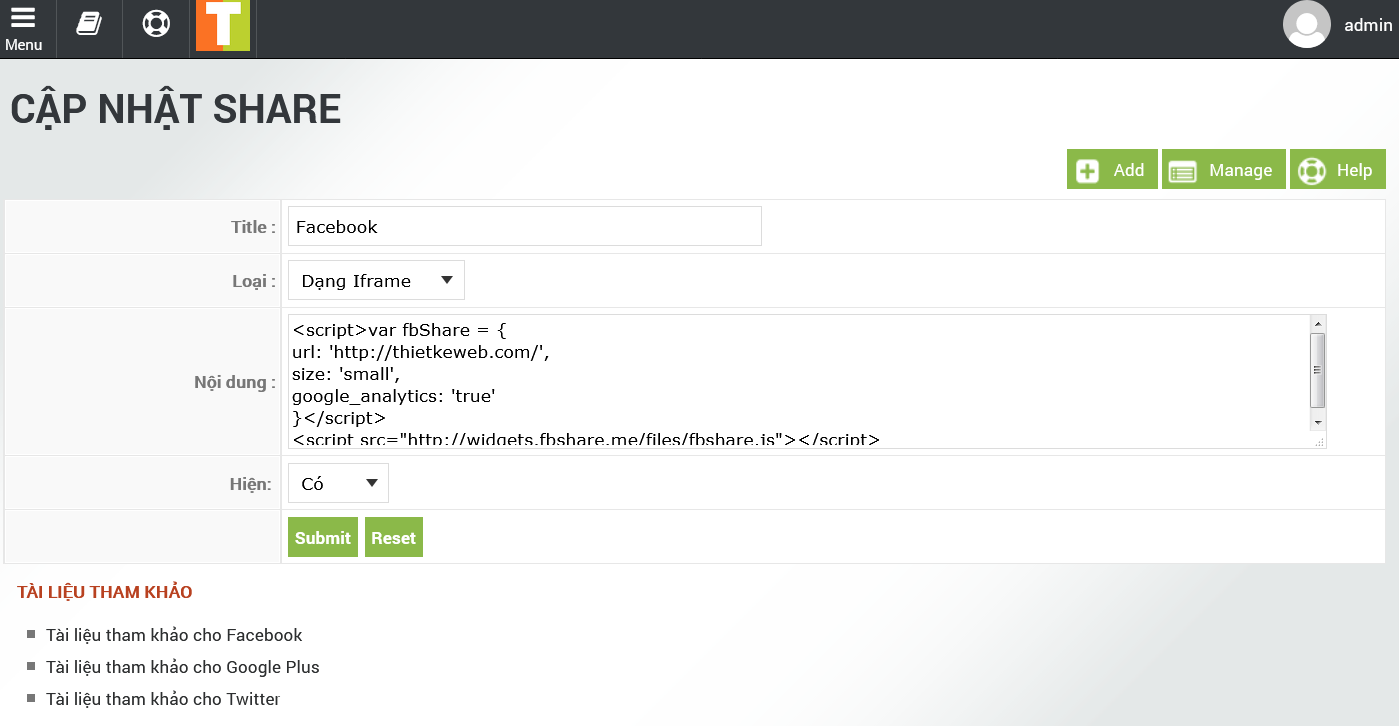Click the textarea scroll down arrow
This screenshot has width=1399, height=726.
[1318, 424]
